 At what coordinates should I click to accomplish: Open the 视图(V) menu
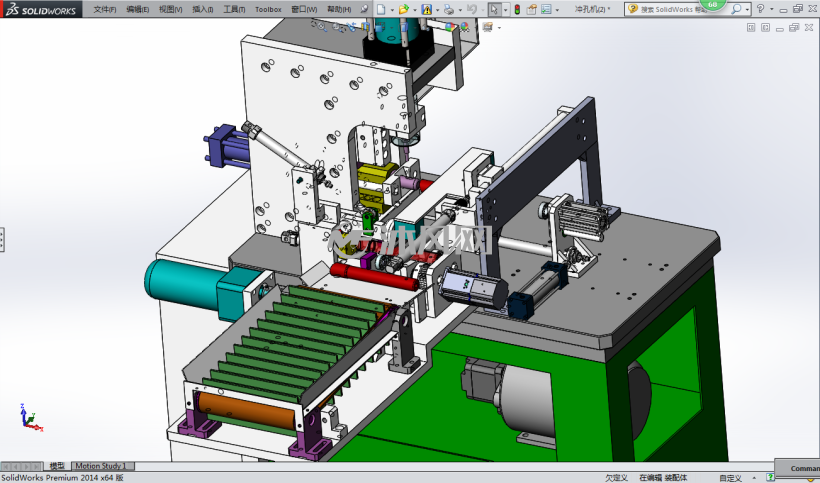[170, 9]
